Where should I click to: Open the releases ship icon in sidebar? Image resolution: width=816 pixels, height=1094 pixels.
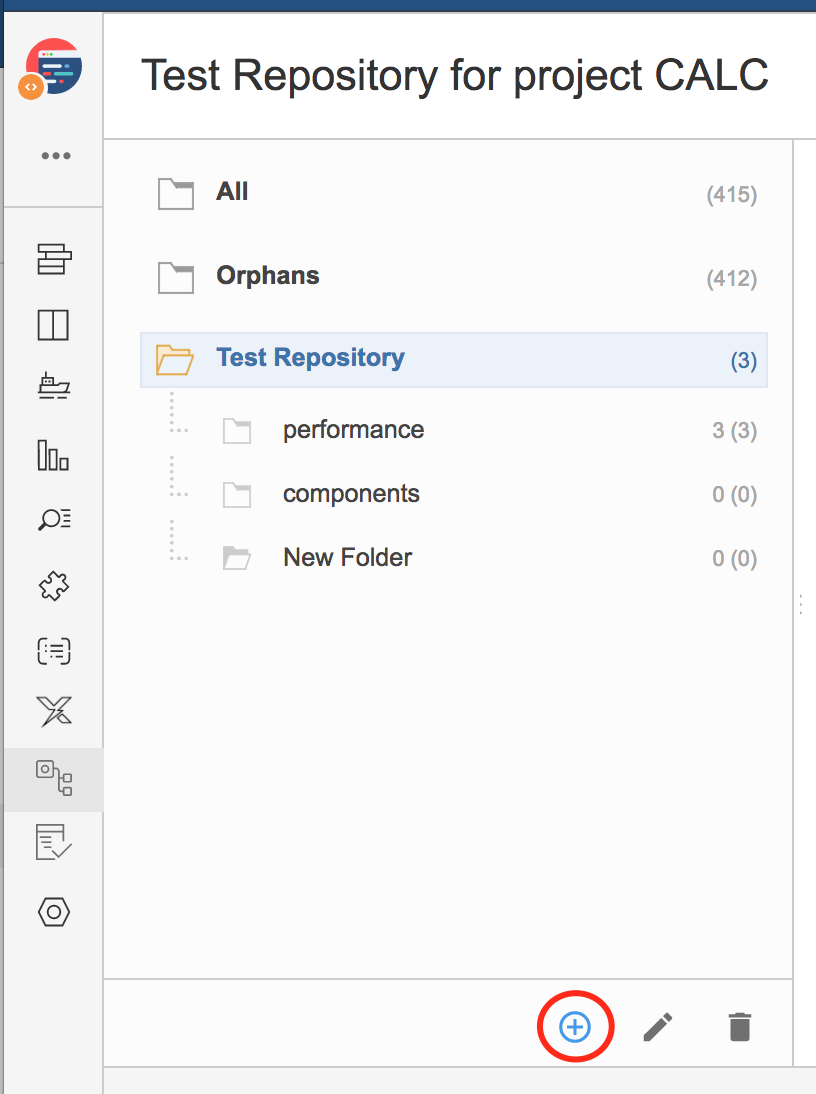pos(54,387)
